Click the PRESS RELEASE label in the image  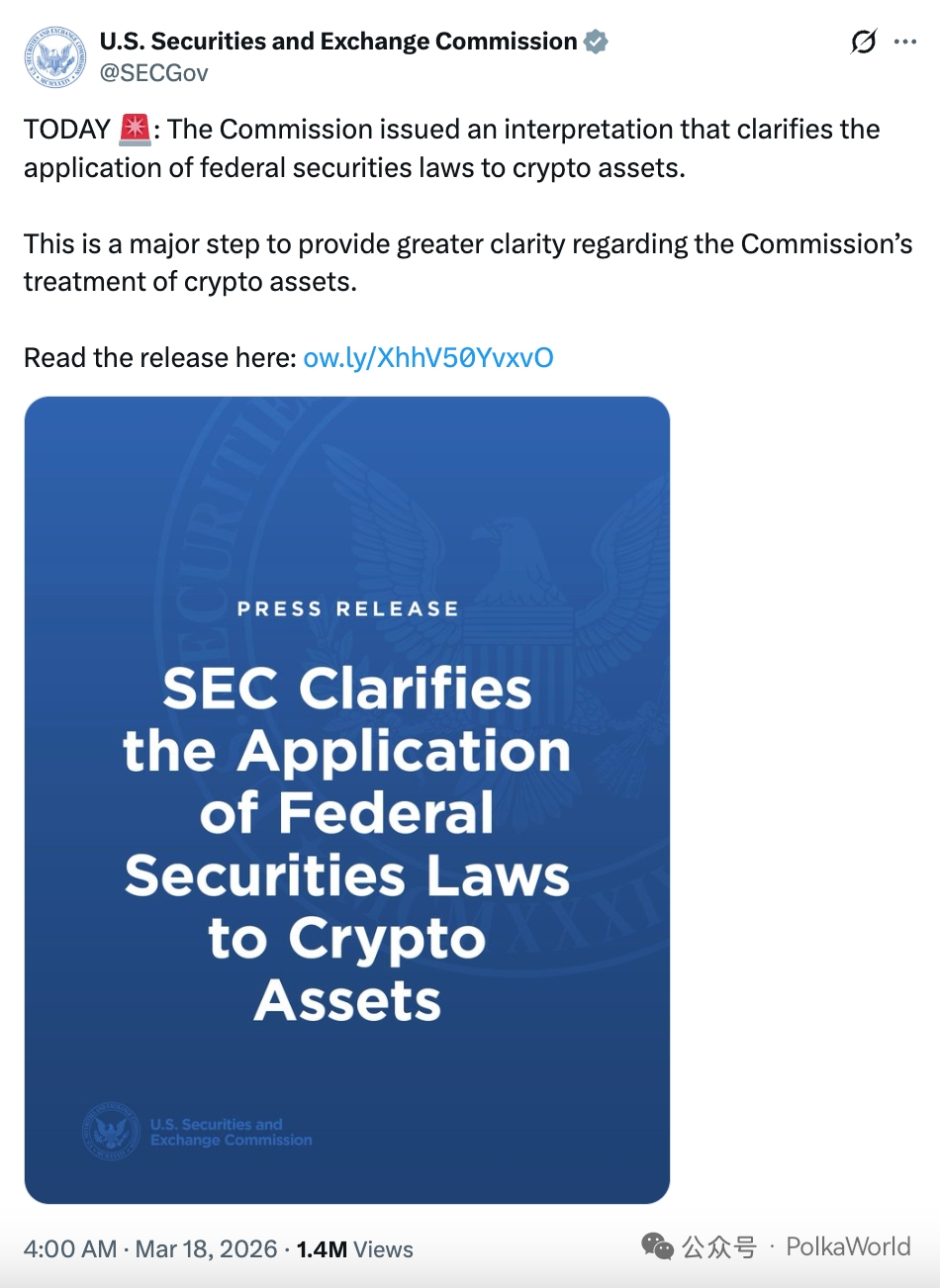point(347,609)
